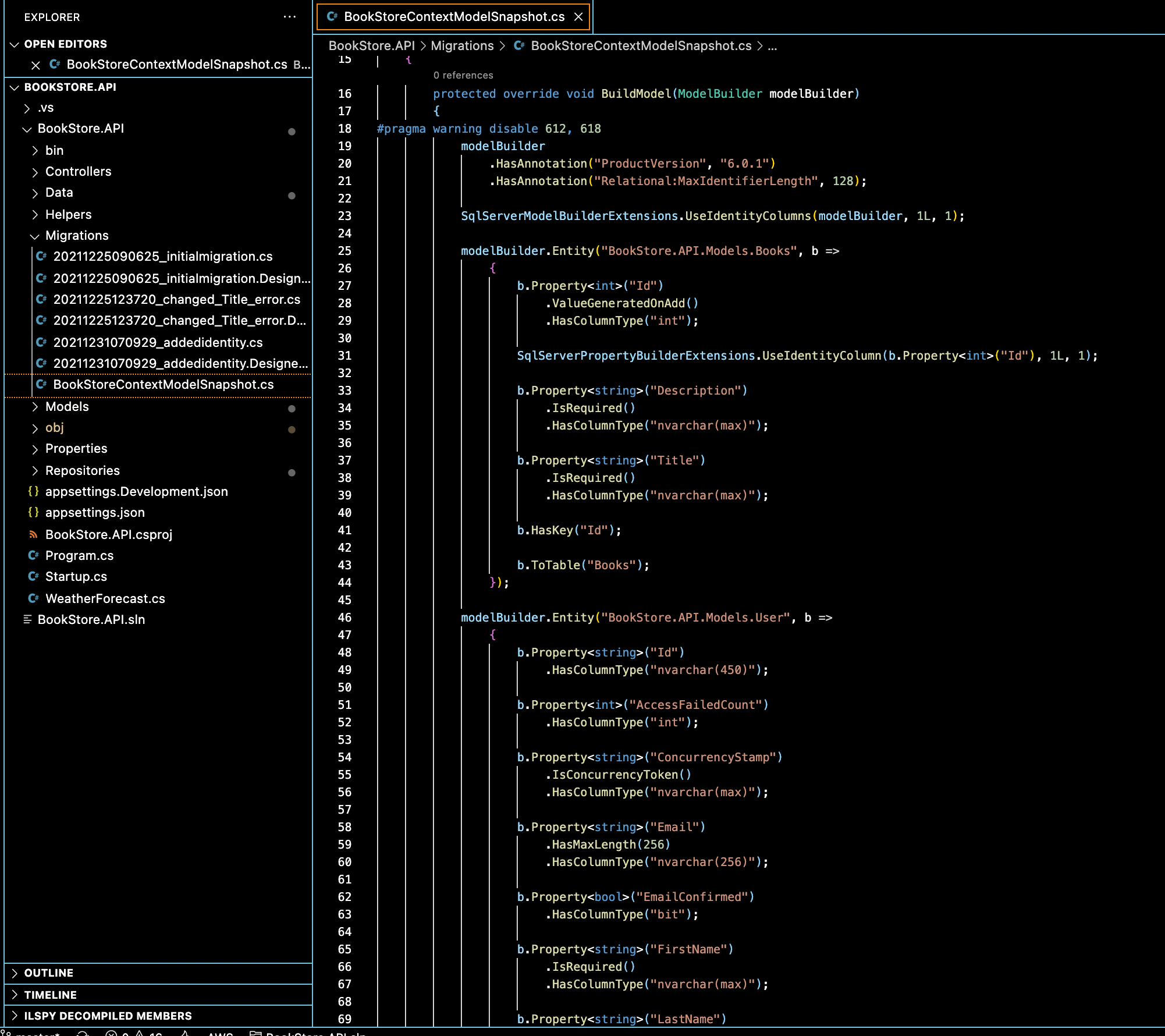Expand the Repositories folder
This screenshot has height=1036, width=1165.
pyautogui.click(x=35, y=471)
